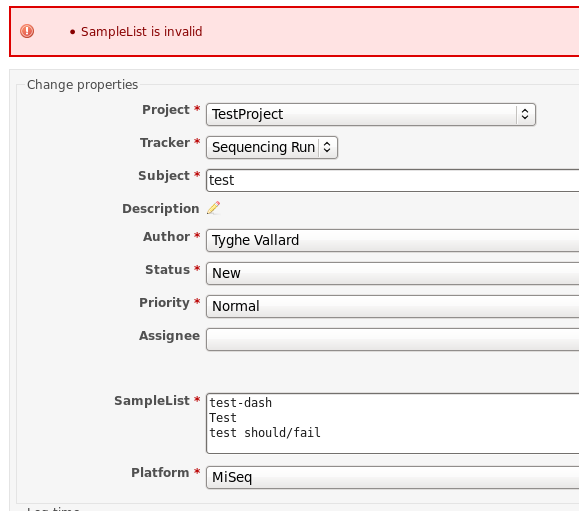Click the Description pencil edit icon
Screen dimensions: 579x511
[213, 208]
